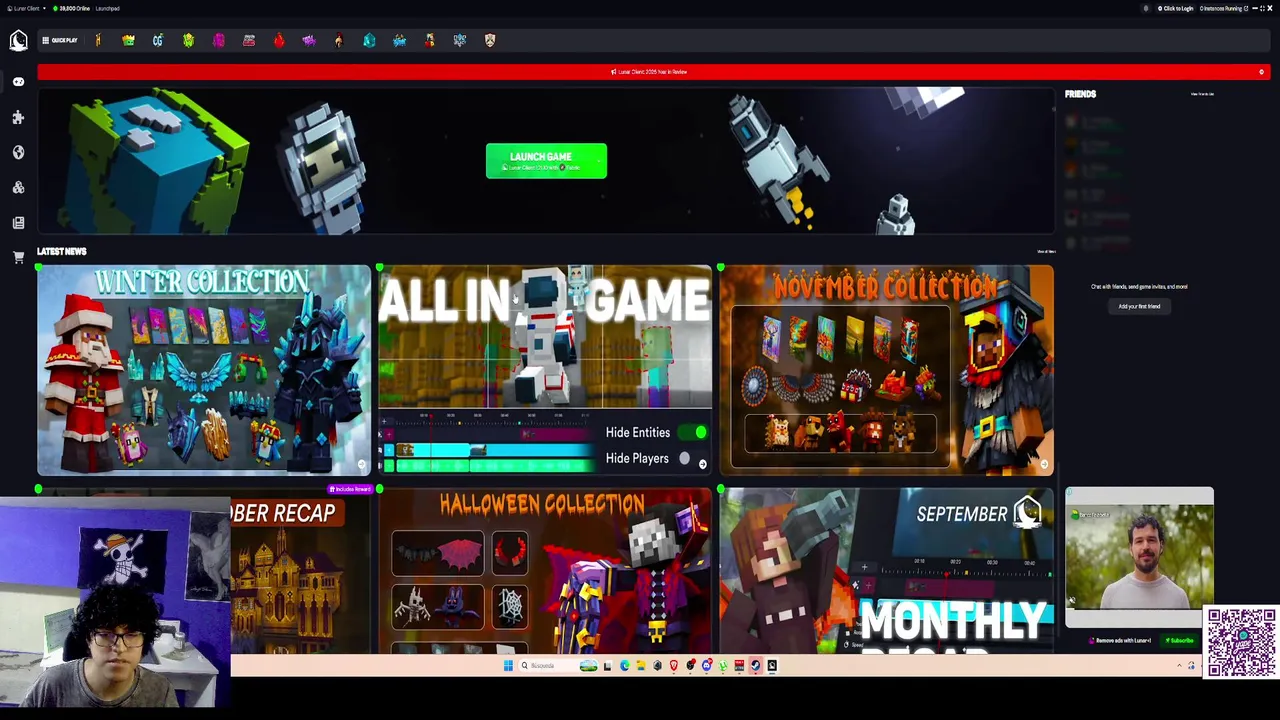Select the red character server icon
1280x720 pixels.
click(429, 40)
